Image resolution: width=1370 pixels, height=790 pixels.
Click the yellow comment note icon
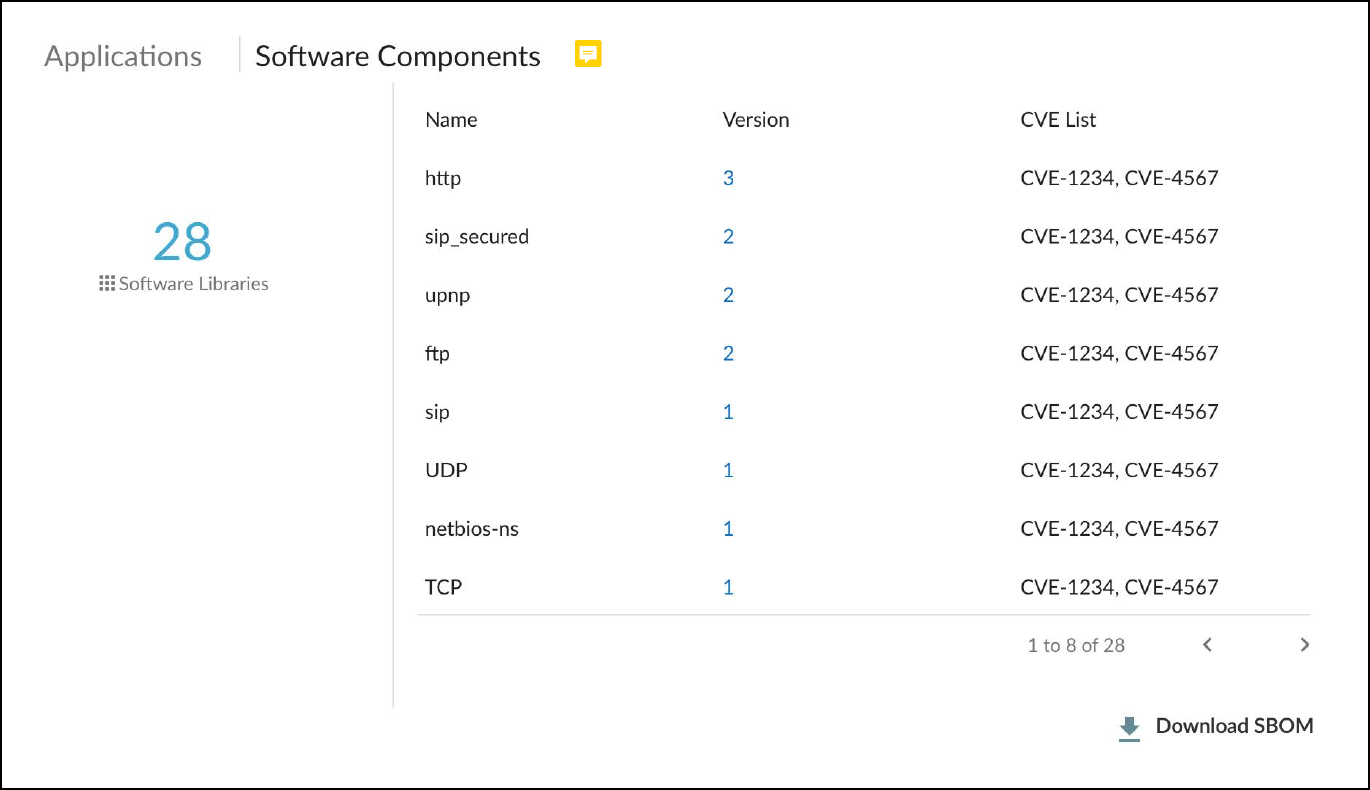tap(588, 54)
